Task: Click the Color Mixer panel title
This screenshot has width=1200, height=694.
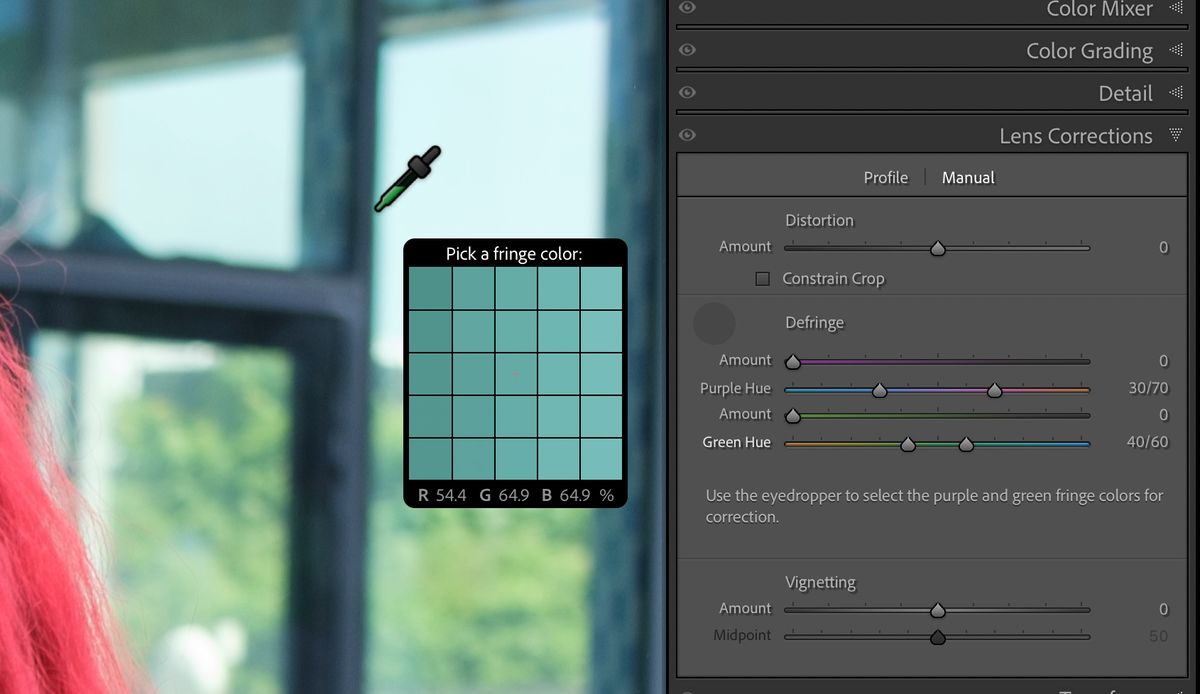Action: pyautogui.click(x=1099, y=9)
